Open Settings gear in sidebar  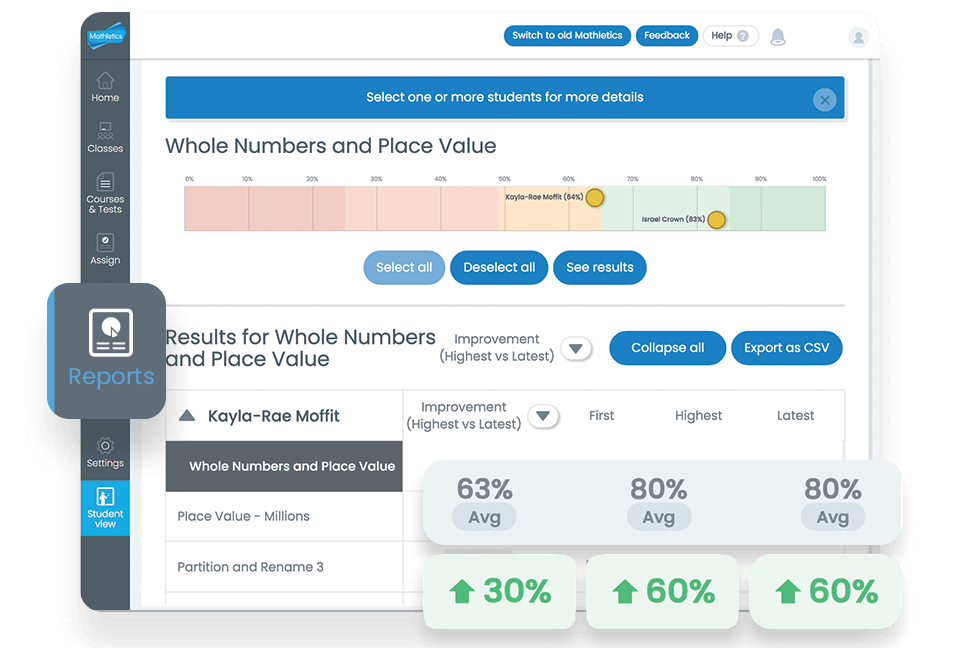pos(105,451)
